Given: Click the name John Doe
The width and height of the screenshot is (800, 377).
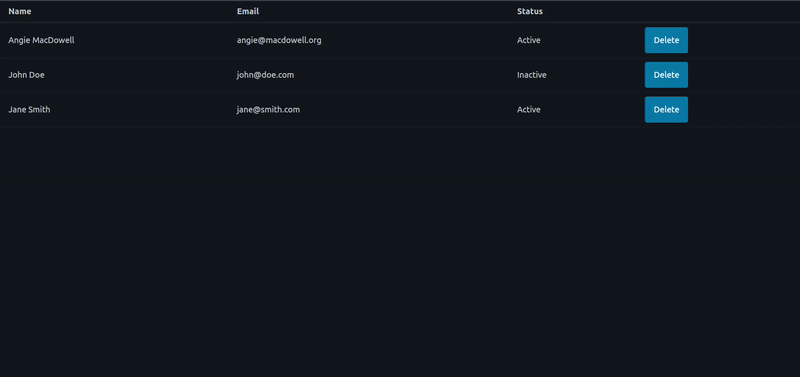Looking at the screenshot, I should click(x=27, y=75).
